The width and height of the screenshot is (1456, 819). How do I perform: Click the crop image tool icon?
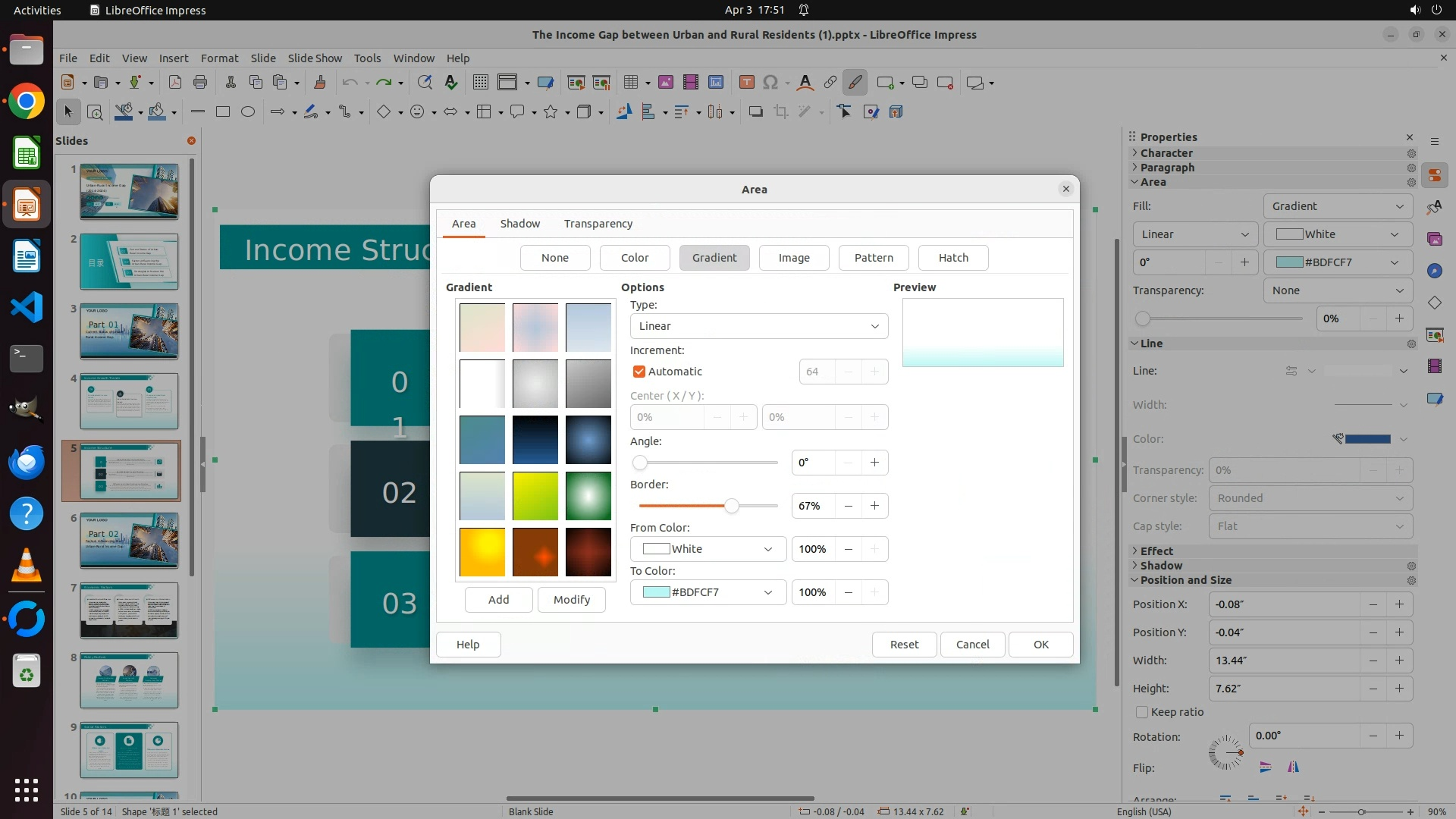[780, 112]
